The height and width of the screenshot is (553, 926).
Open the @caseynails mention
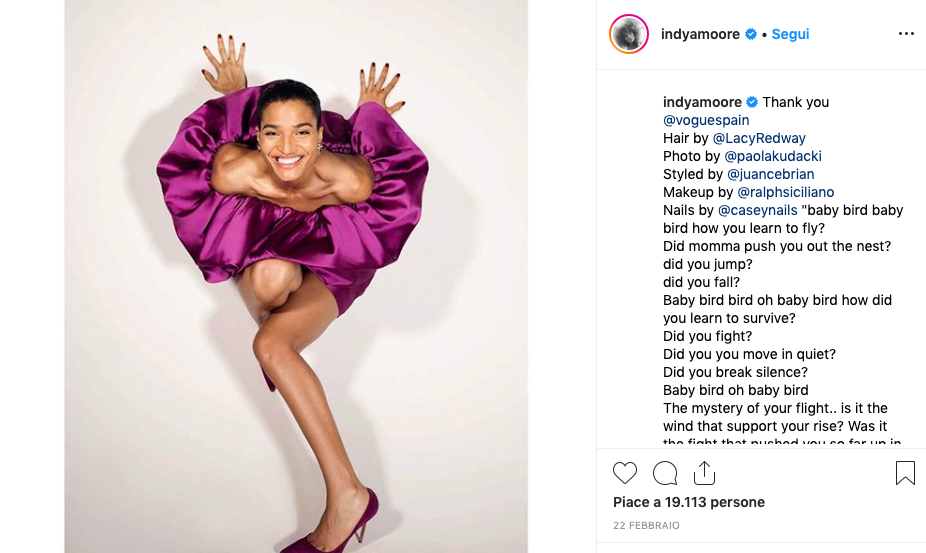[x=757, y=210]
